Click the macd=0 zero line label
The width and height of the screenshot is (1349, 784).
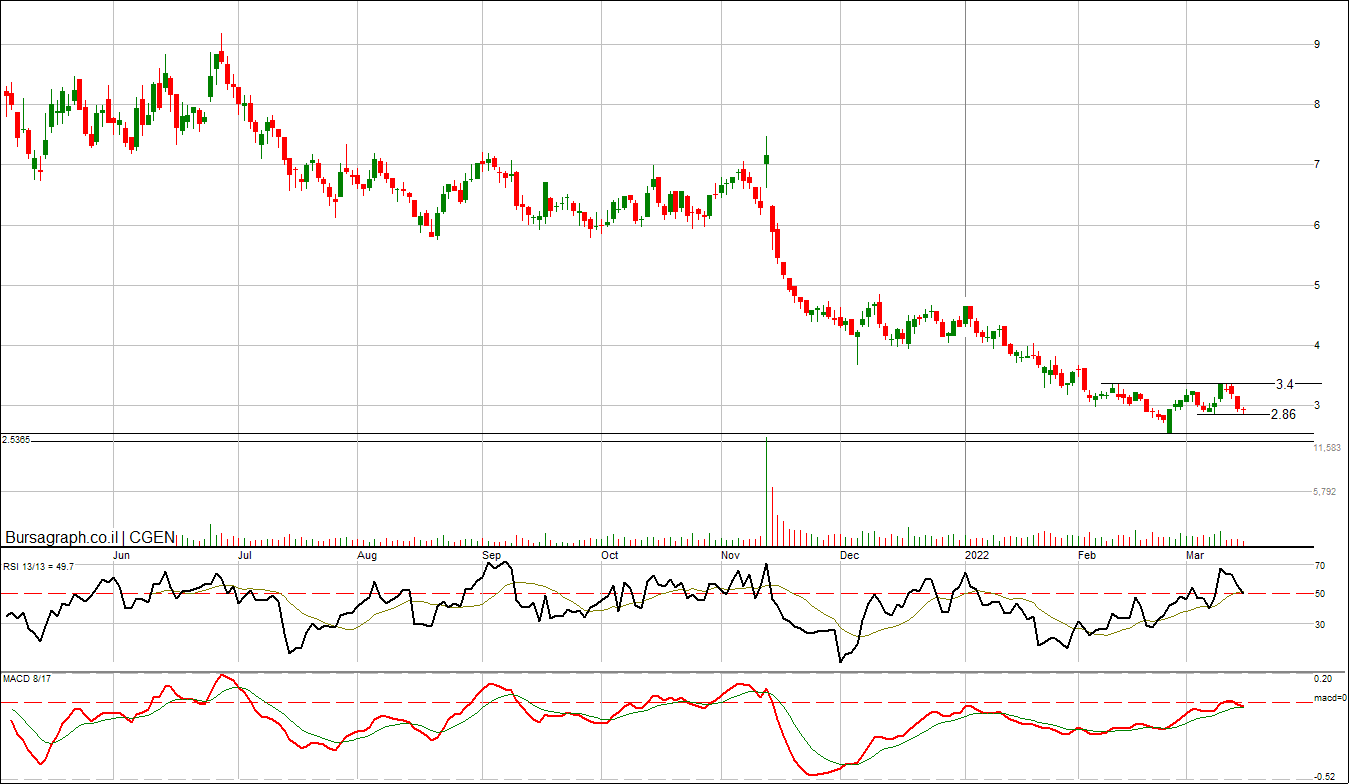(1329, 698)
